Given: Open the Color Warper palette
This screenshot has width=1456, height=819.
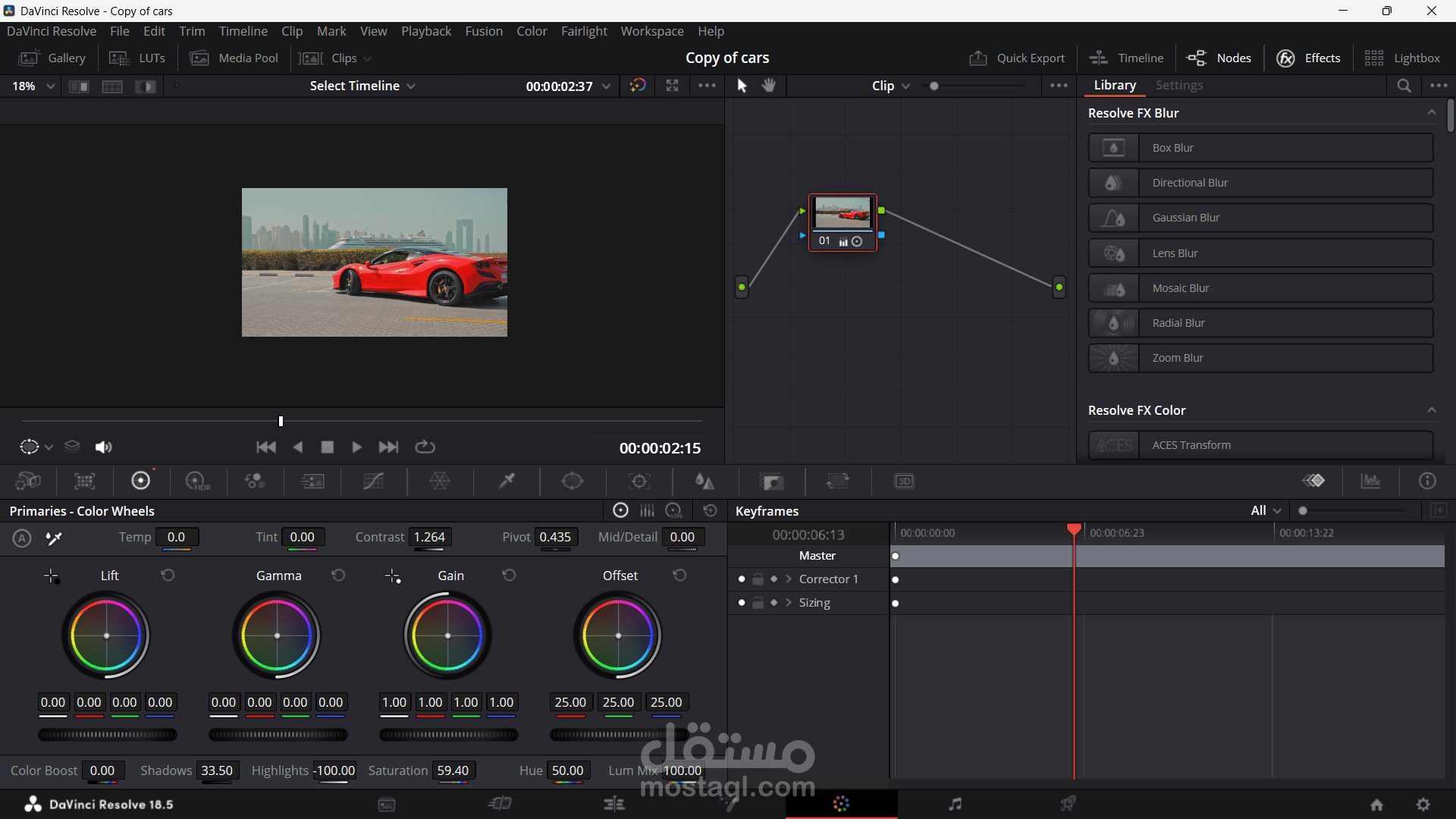Looking at the screenshot, I should point(440,481).
